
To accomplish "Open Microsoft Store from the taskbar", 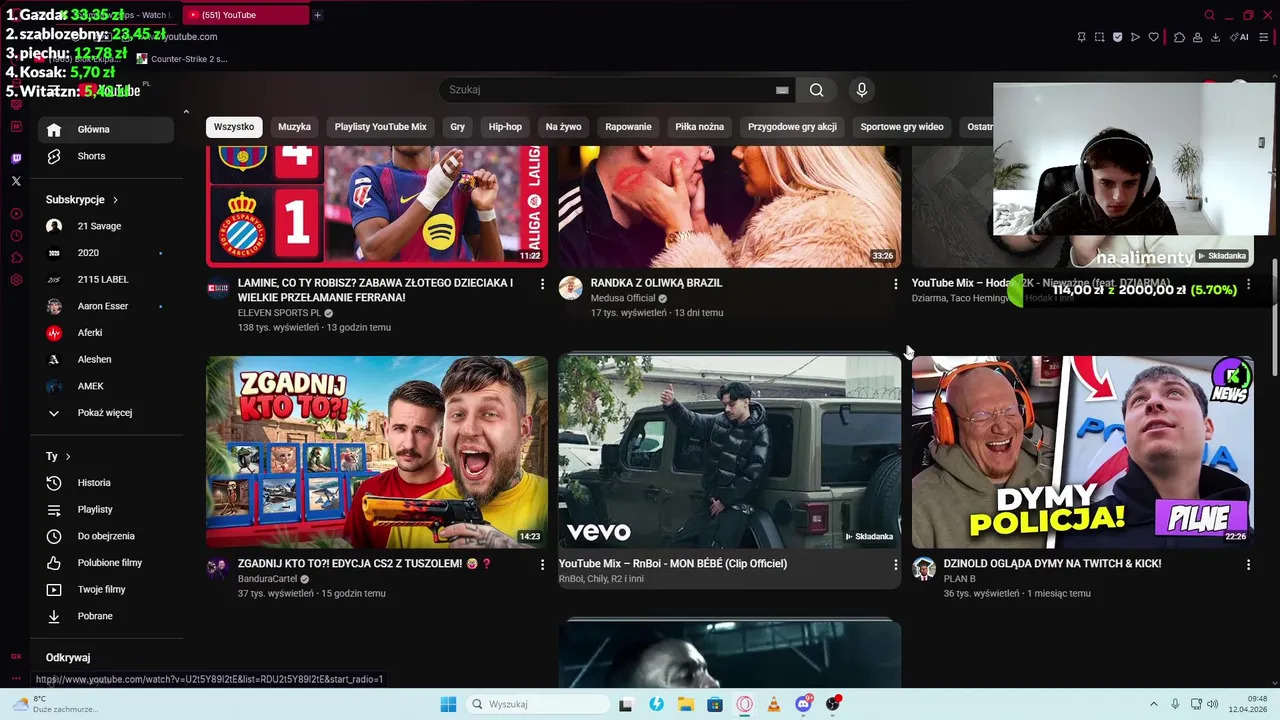I will [715, 704].
